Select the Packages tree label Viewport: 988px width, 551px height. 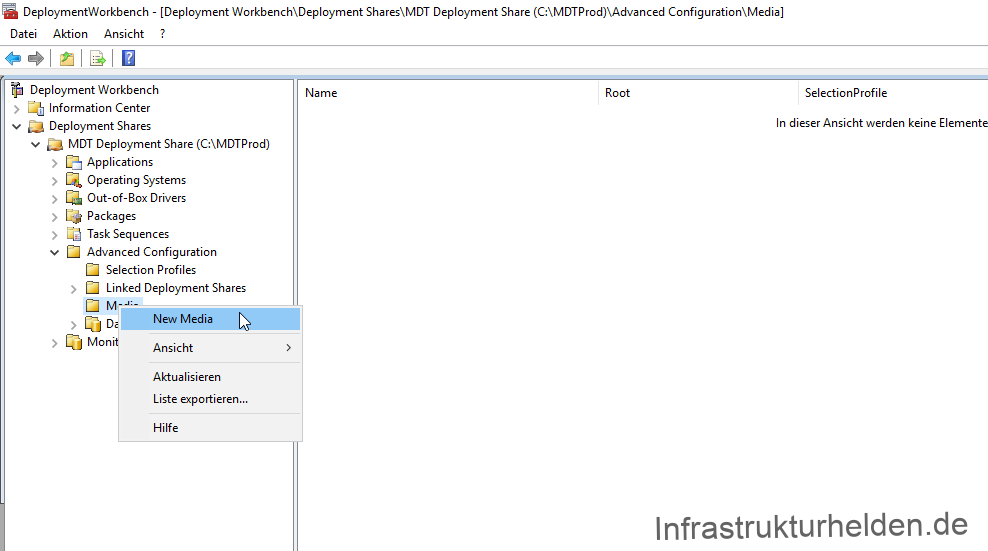click(112, 216)
